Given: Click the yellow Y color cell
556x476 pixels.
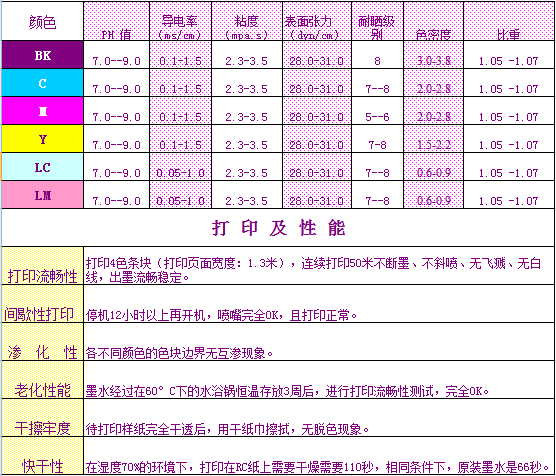Looking at the screenshot, I should tap(43, 139).
